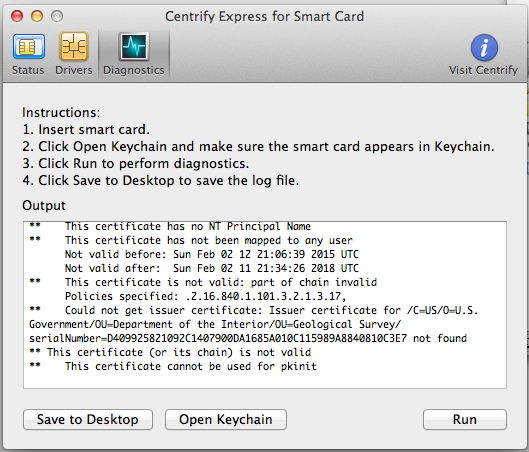
Task: Click the empty area below the output text
Action: pyautogui.click(x=265, y=380)
